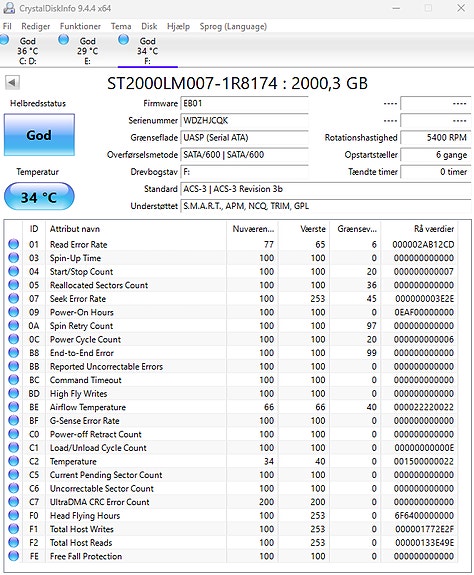Click status dot for Reallocated Sectors Count
Screen dimensions: 474x575
point(14,285)
